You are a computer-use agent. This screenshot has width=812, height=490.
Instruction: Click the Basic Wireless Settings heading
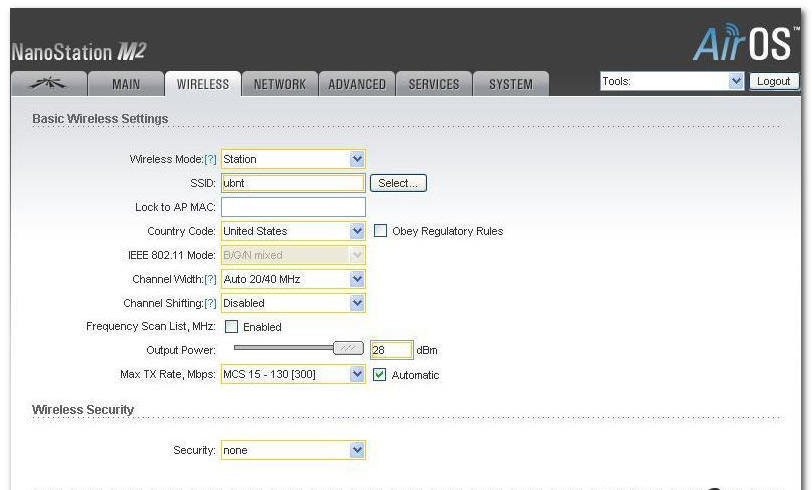pyautogui.click(x=100, y=119)
